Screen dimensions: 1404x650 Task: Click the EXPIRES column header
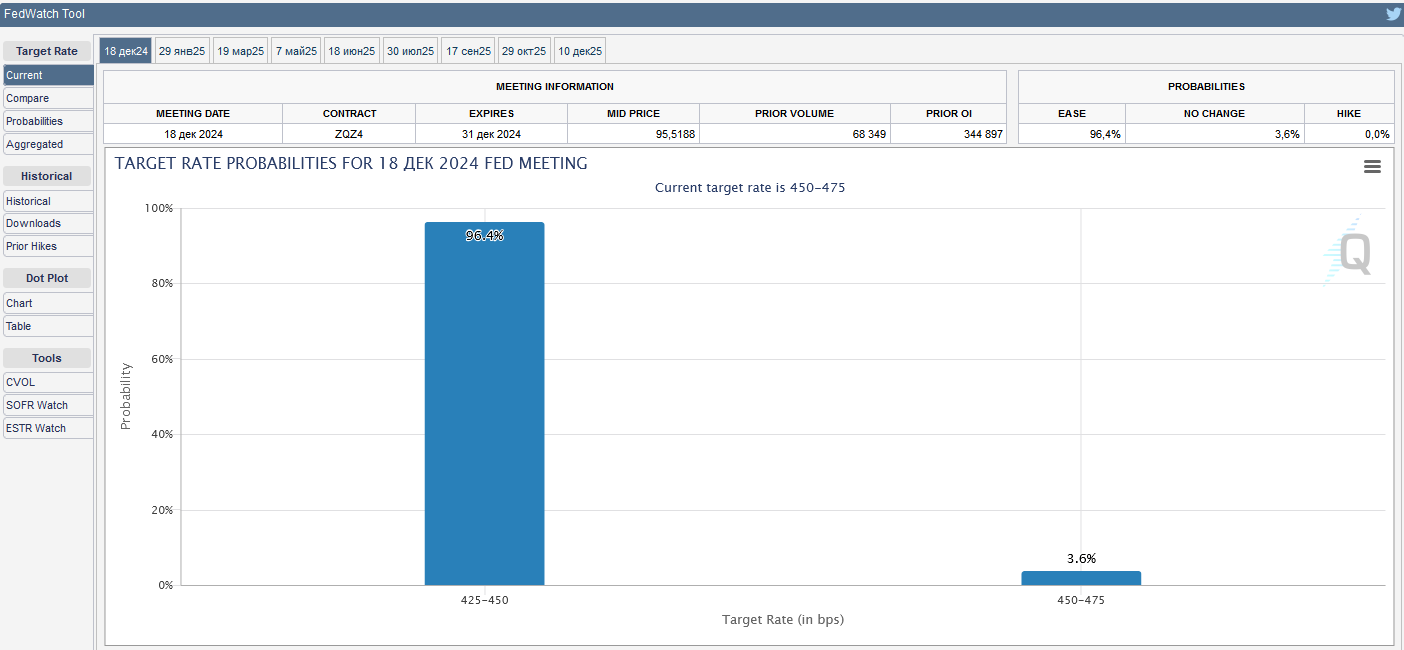(x=491, y=113)
